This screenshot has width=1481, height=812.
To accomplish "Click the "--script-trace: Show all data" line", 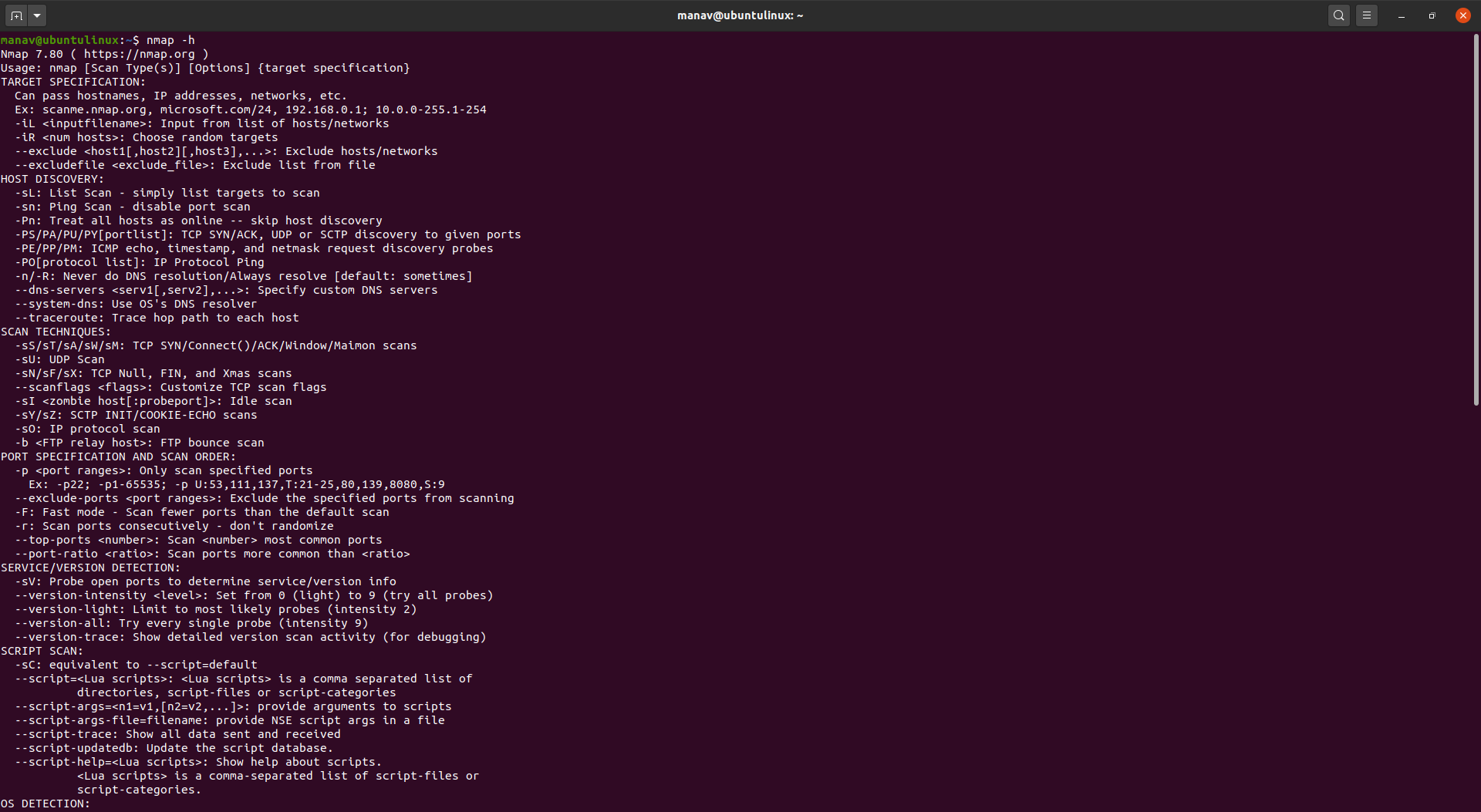I will (177, 734).
